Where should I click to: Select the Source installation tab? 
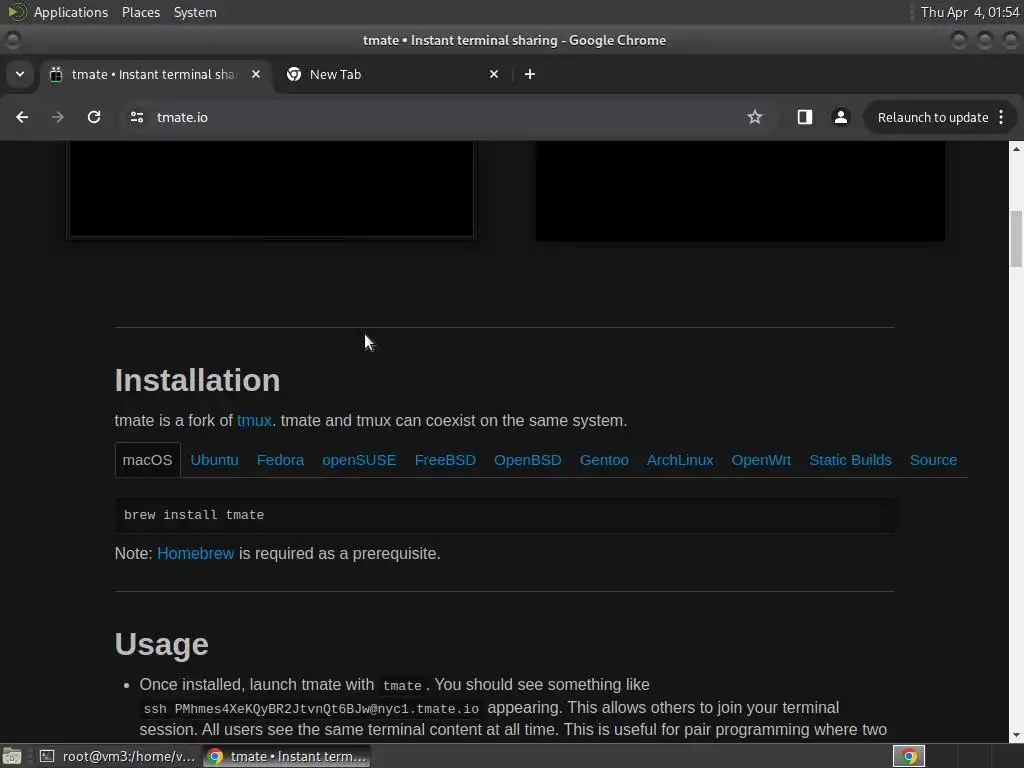[x=933, y=460]
